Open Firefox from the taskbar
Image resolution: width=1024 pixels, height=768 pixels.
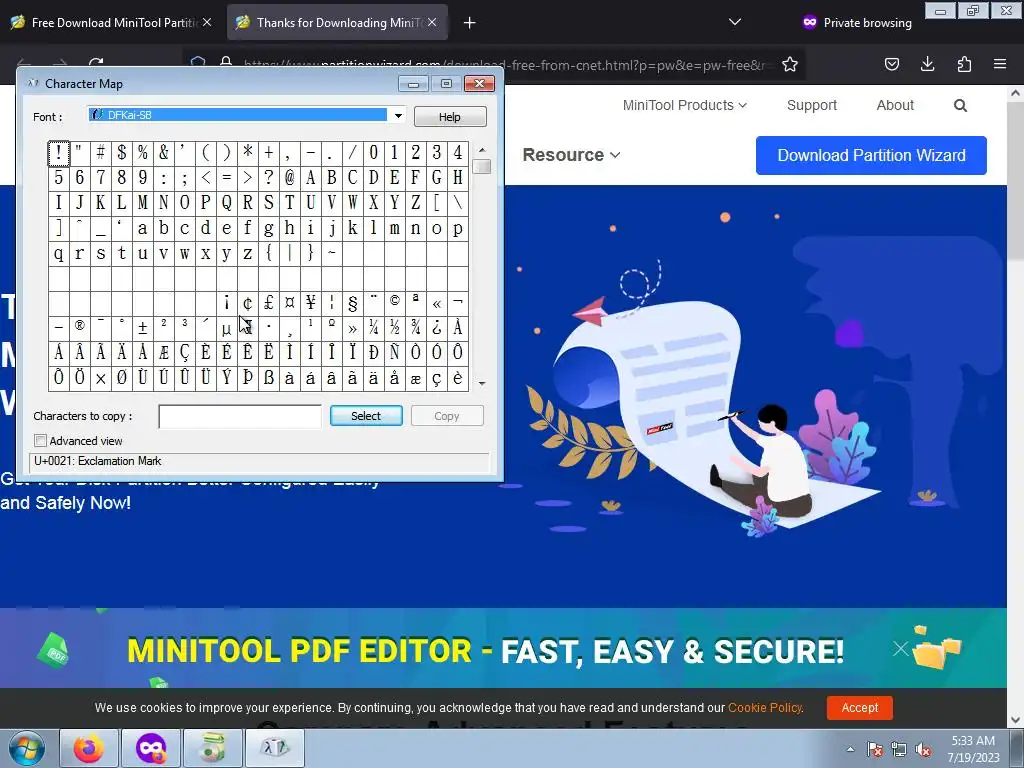89,748
